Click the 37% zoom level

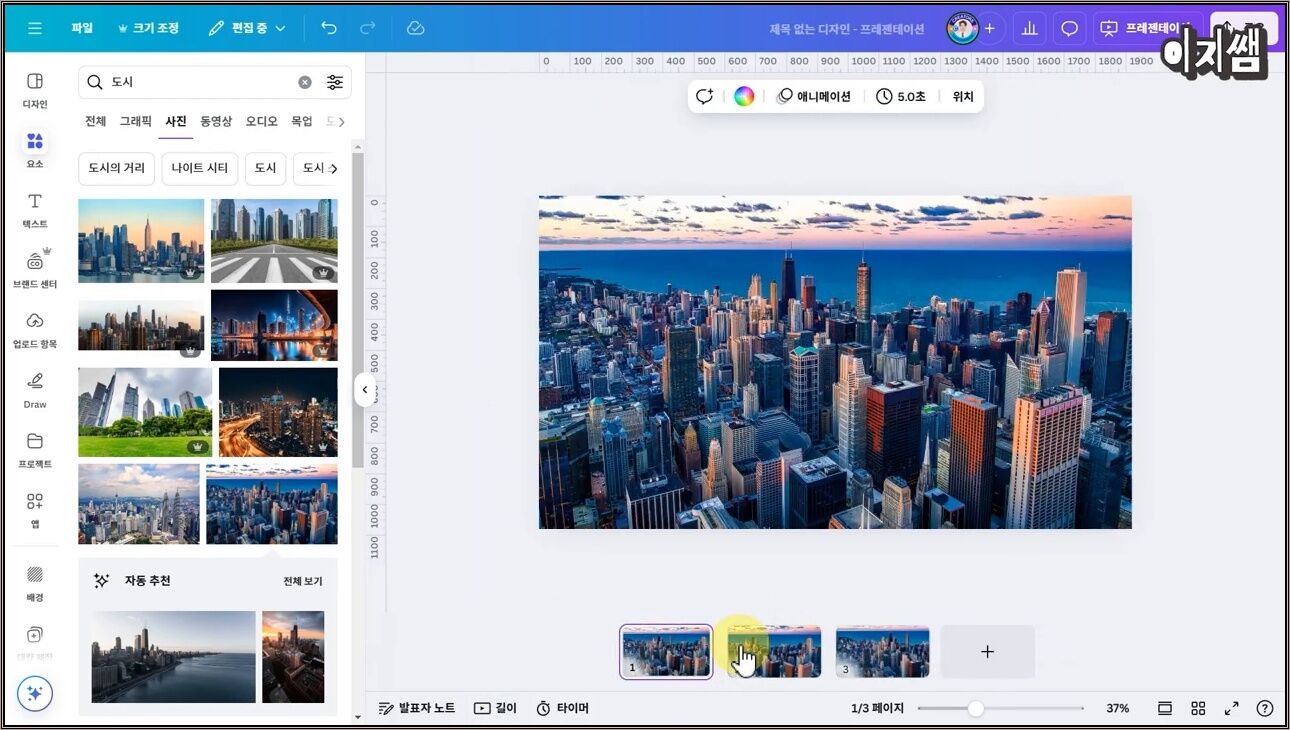point(1117,708)
